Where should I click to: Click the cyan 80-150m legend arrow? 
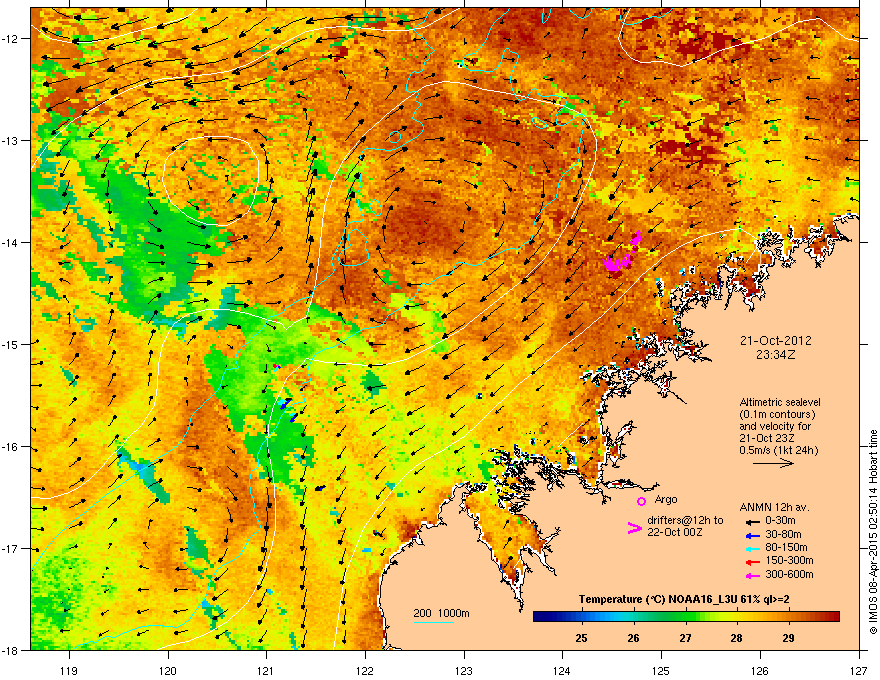(752, 548)
